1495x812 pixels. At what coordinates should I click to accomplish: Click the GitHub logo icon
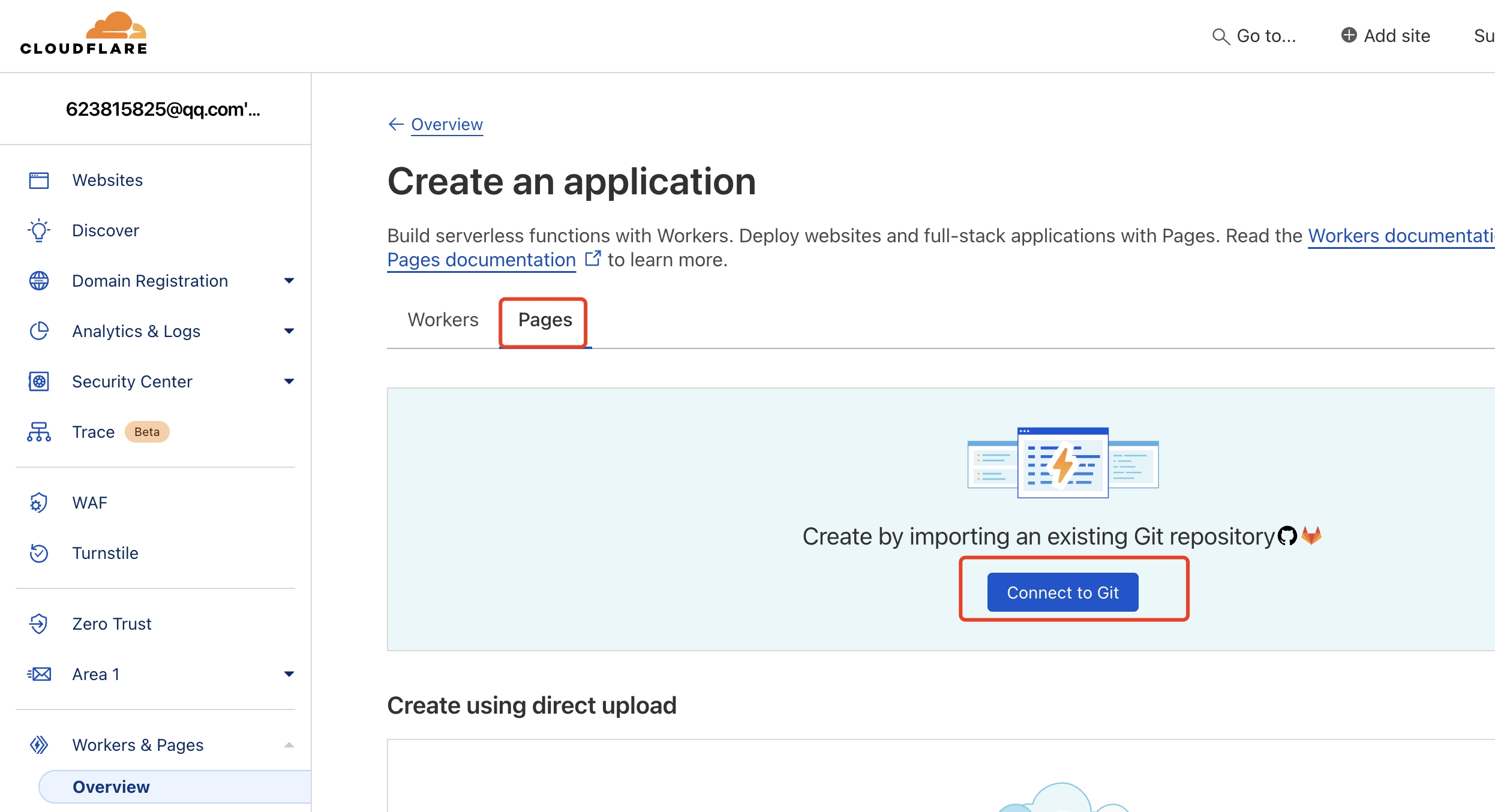(x=1287, y=536)
